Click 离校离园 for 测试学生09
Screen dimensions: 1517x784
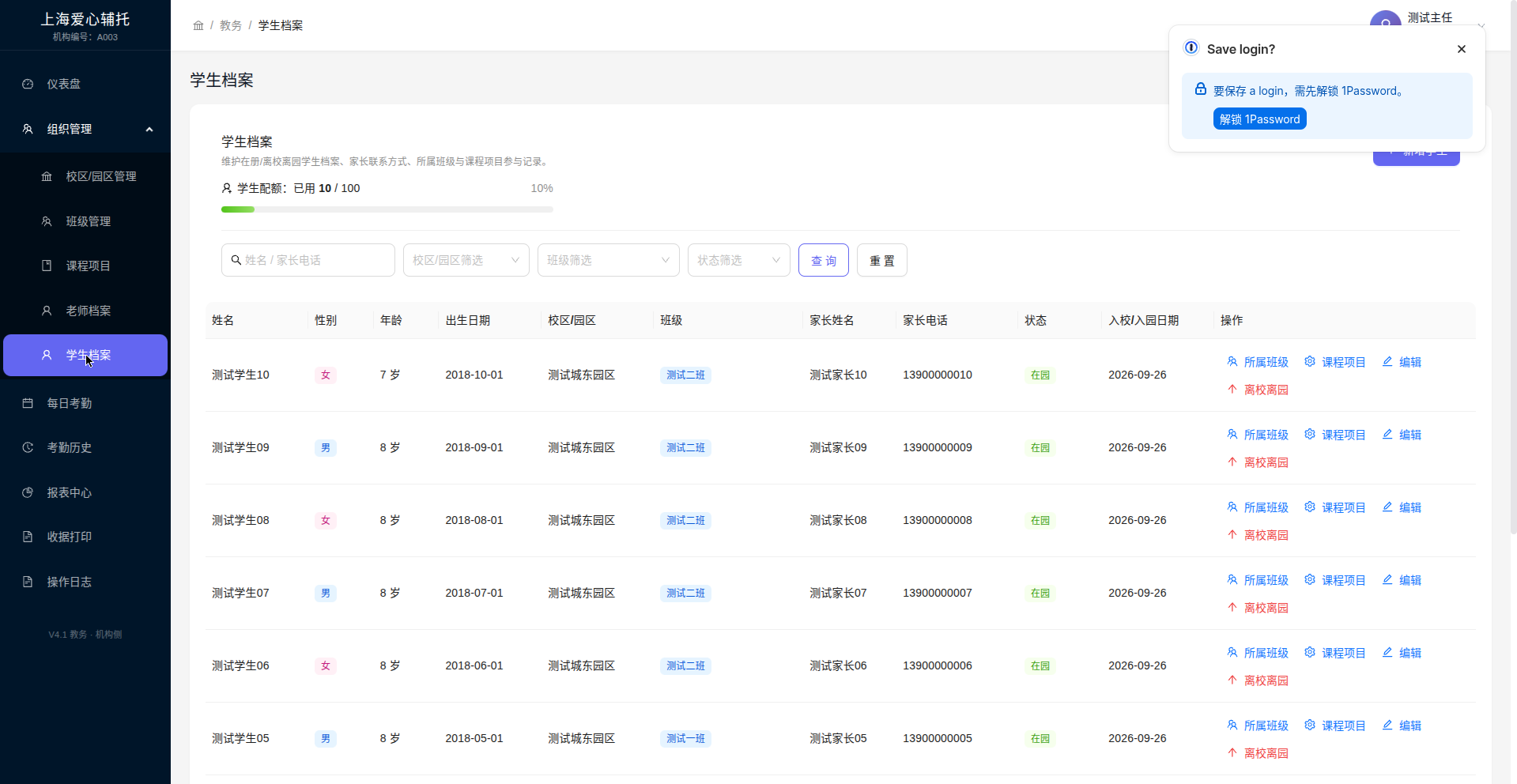pos(1258,462)
